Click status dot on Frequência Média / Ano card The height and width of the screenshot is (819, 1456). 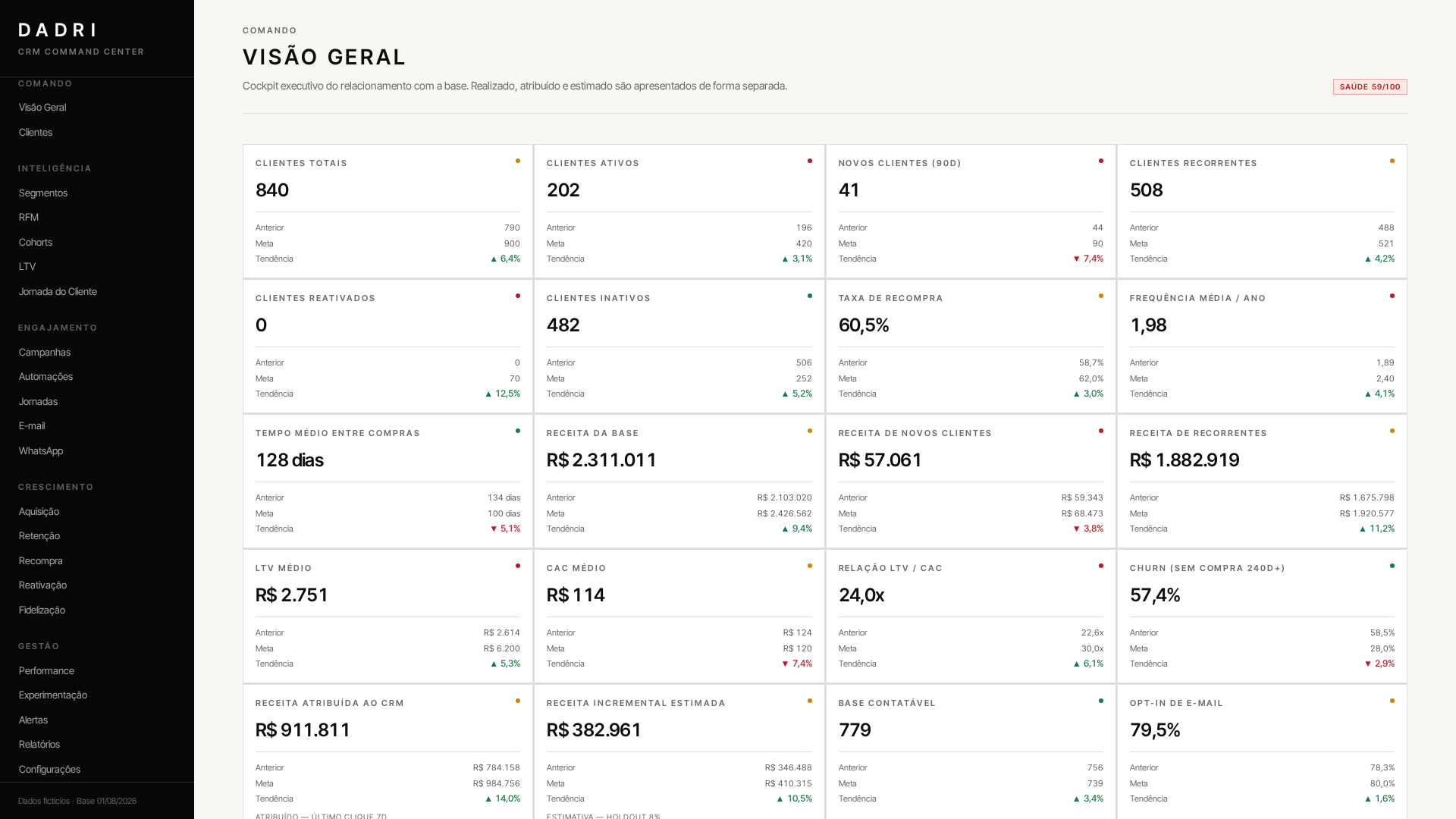tap(1392, 296)
